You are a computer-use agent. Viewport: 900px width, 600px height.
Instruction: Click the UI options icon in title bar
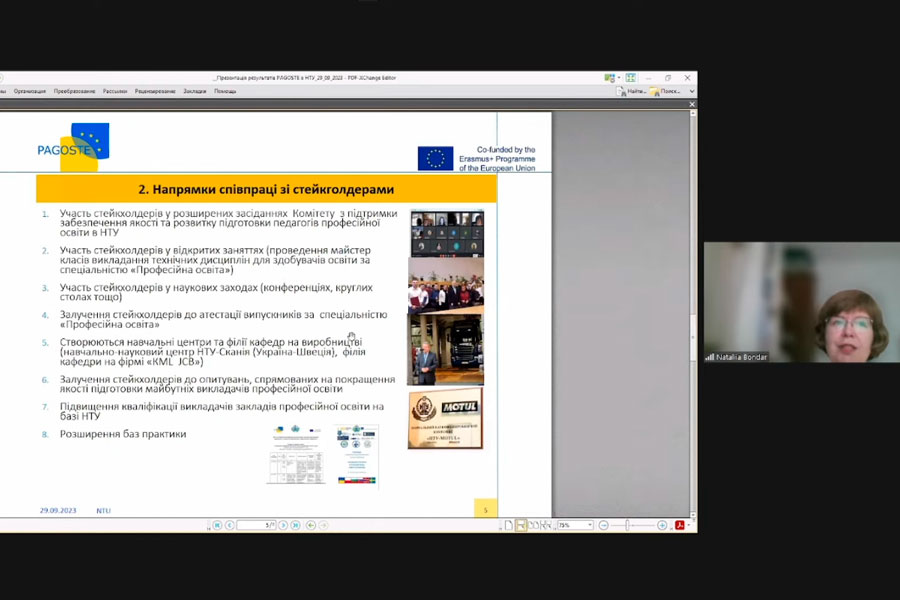point(610,78)
